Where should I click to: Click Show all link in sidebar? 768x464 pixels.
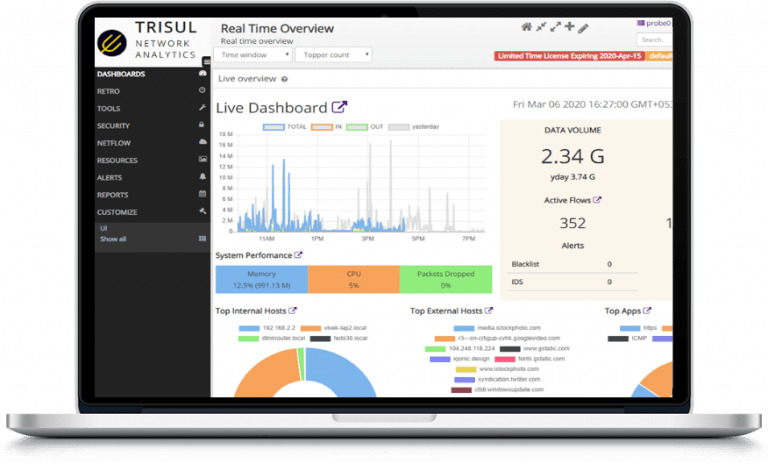click(113, 239)
